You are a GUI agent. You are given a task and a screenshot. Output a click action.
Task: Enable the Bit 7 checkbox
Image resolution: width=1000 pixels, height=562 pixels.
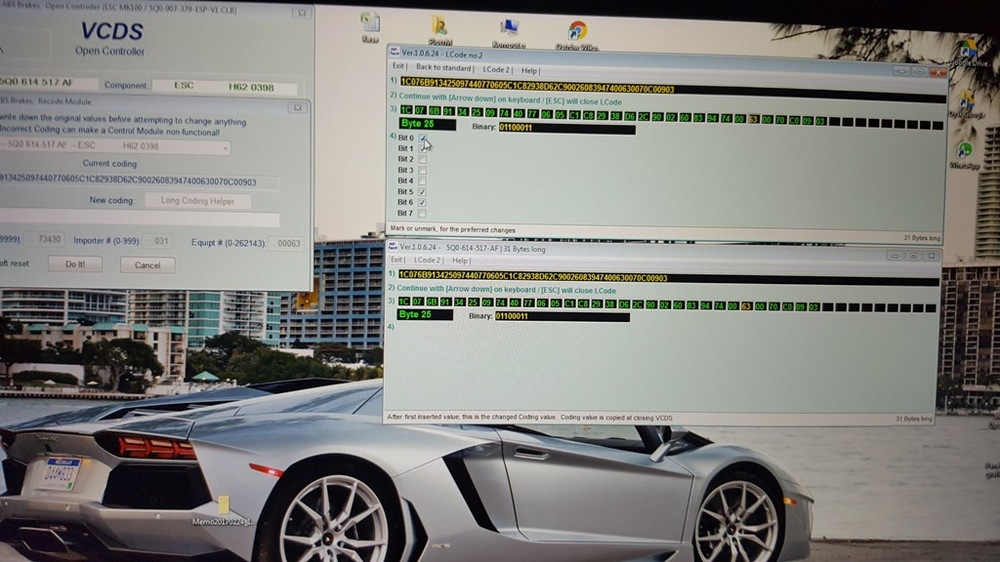423,213
